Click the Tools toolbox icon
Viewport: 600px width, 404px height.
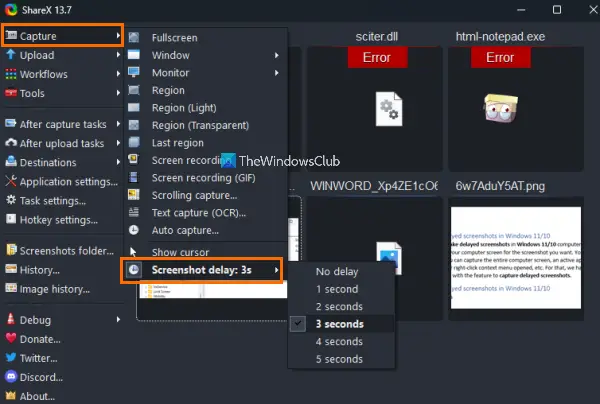pyautogui.click(x=11, y=93)
